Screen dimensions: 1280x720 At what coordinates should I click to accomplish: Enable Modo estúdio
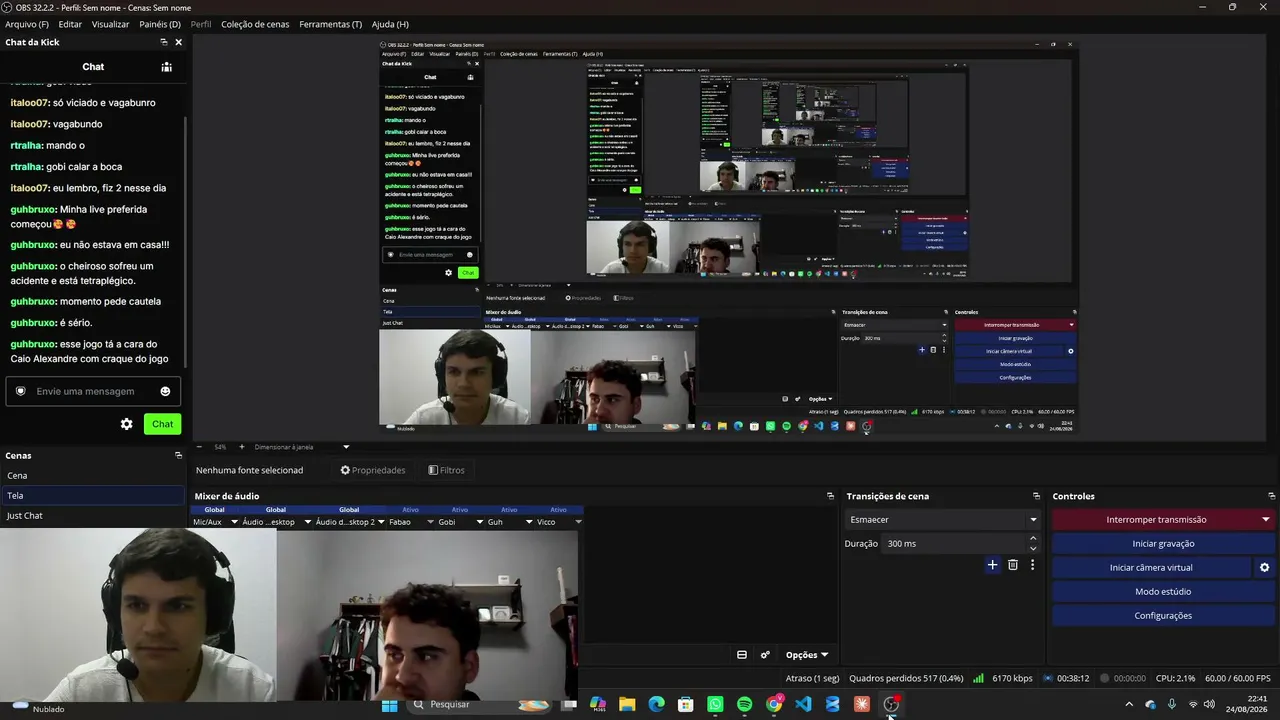(x=1163, y=591)
